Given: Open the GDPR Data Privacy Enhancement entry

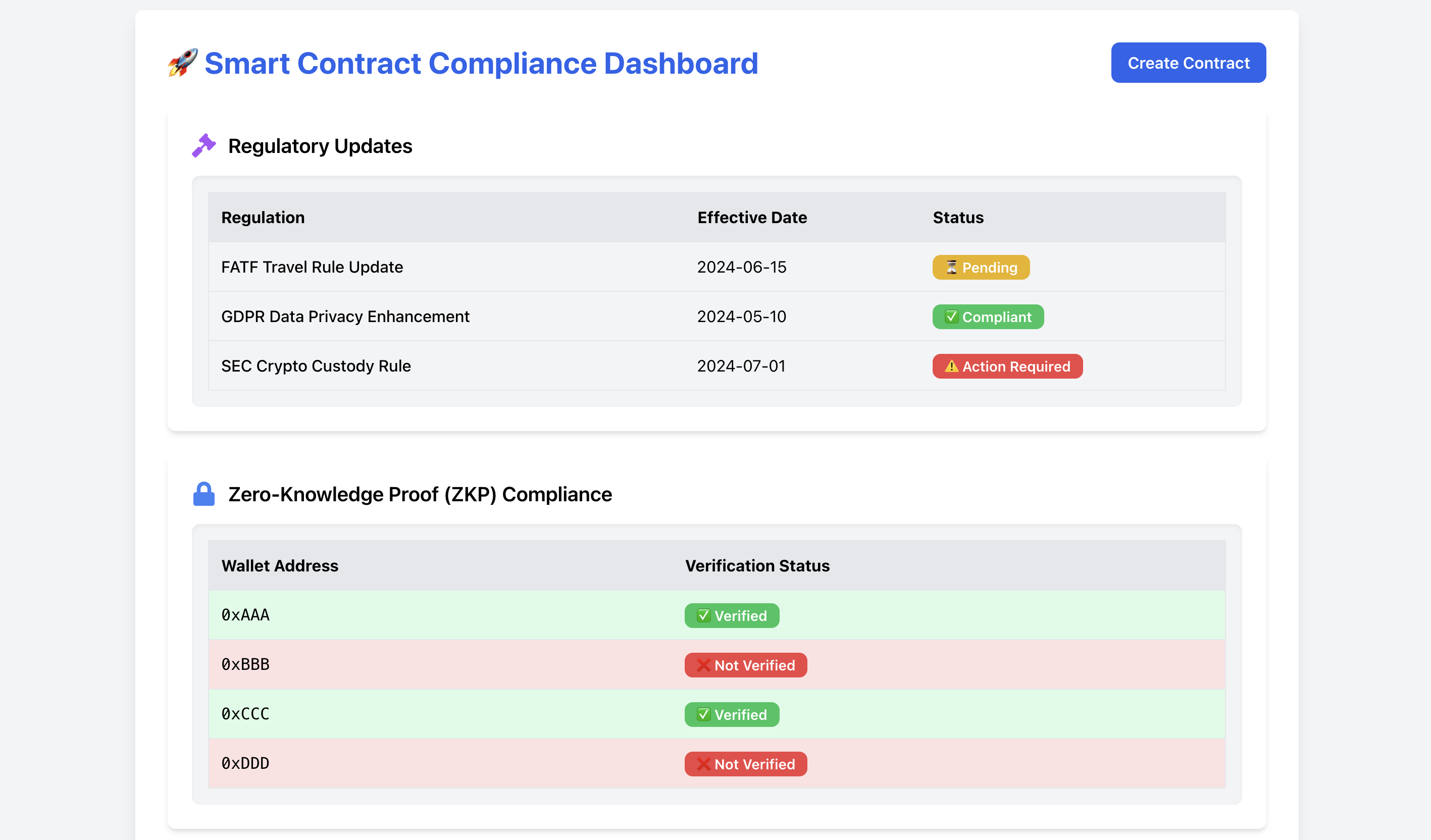Looking at the screenshot, I should click(x=345, y=316).
